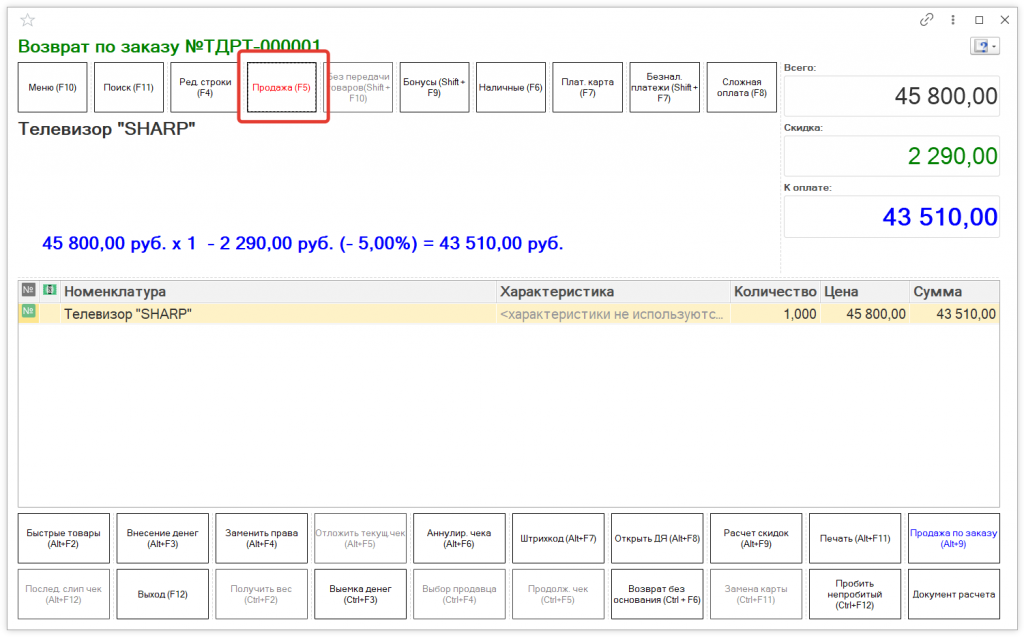Click the К оплате field showing 43 510,00

pos(891,217)
